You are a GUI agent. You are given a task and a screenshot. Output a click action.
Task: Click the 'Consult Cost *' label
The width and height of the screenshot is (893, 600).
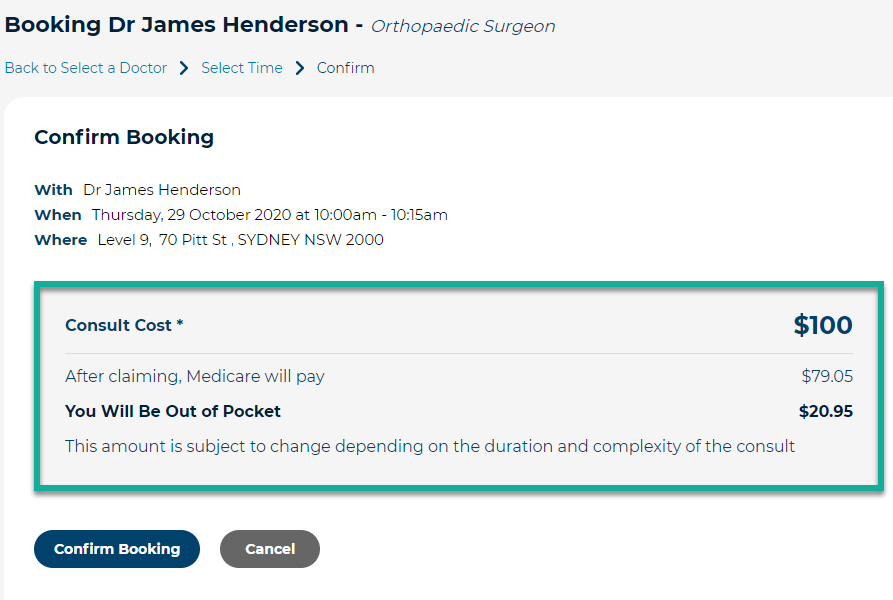coord(124,325)
